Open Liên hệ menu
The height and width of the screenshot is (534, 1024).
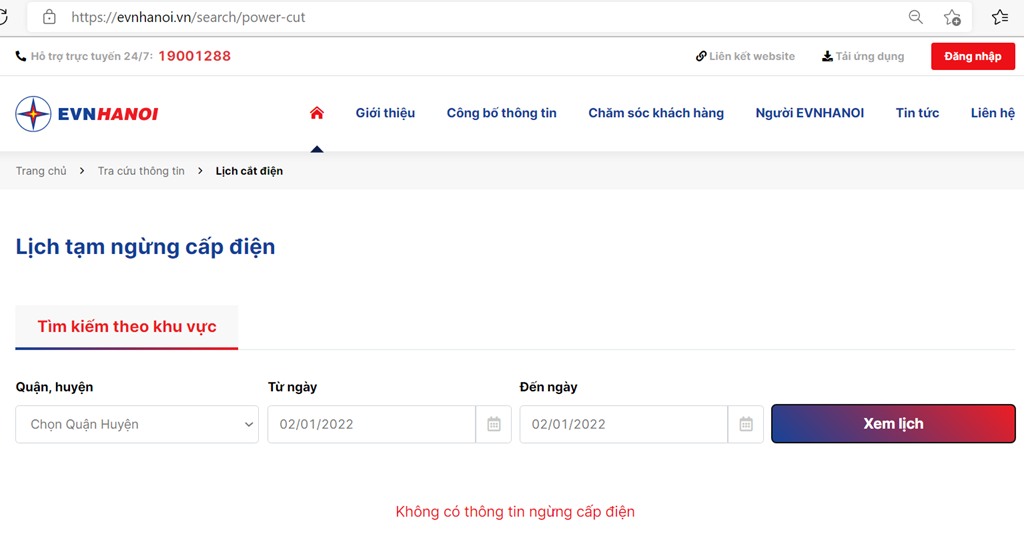[993, 113]
